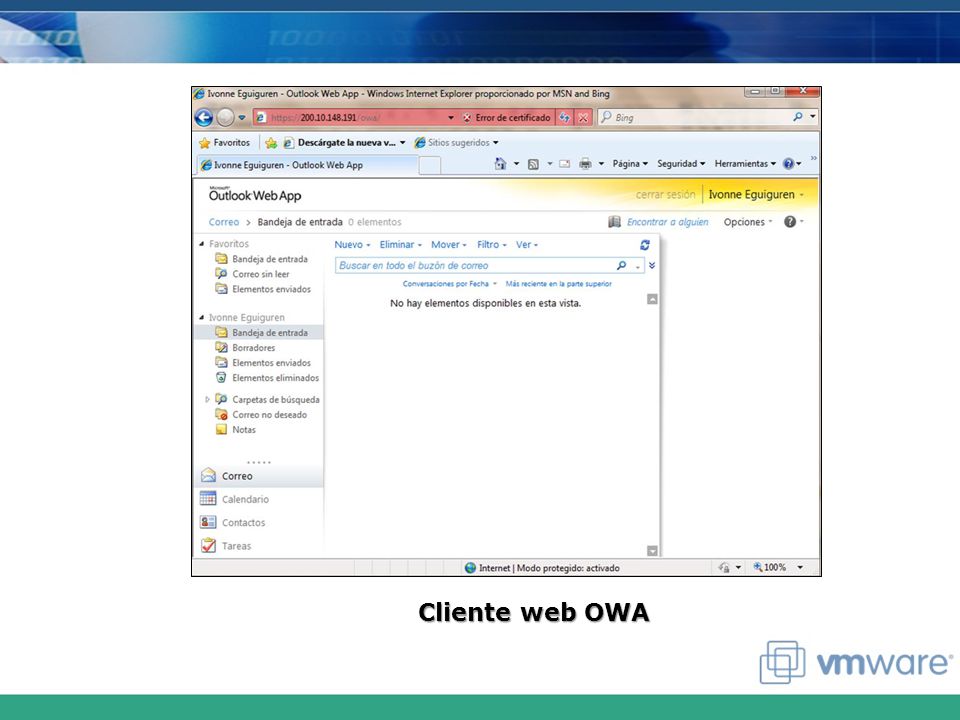Click the Print icon in command bar

(x=585, y=163)
